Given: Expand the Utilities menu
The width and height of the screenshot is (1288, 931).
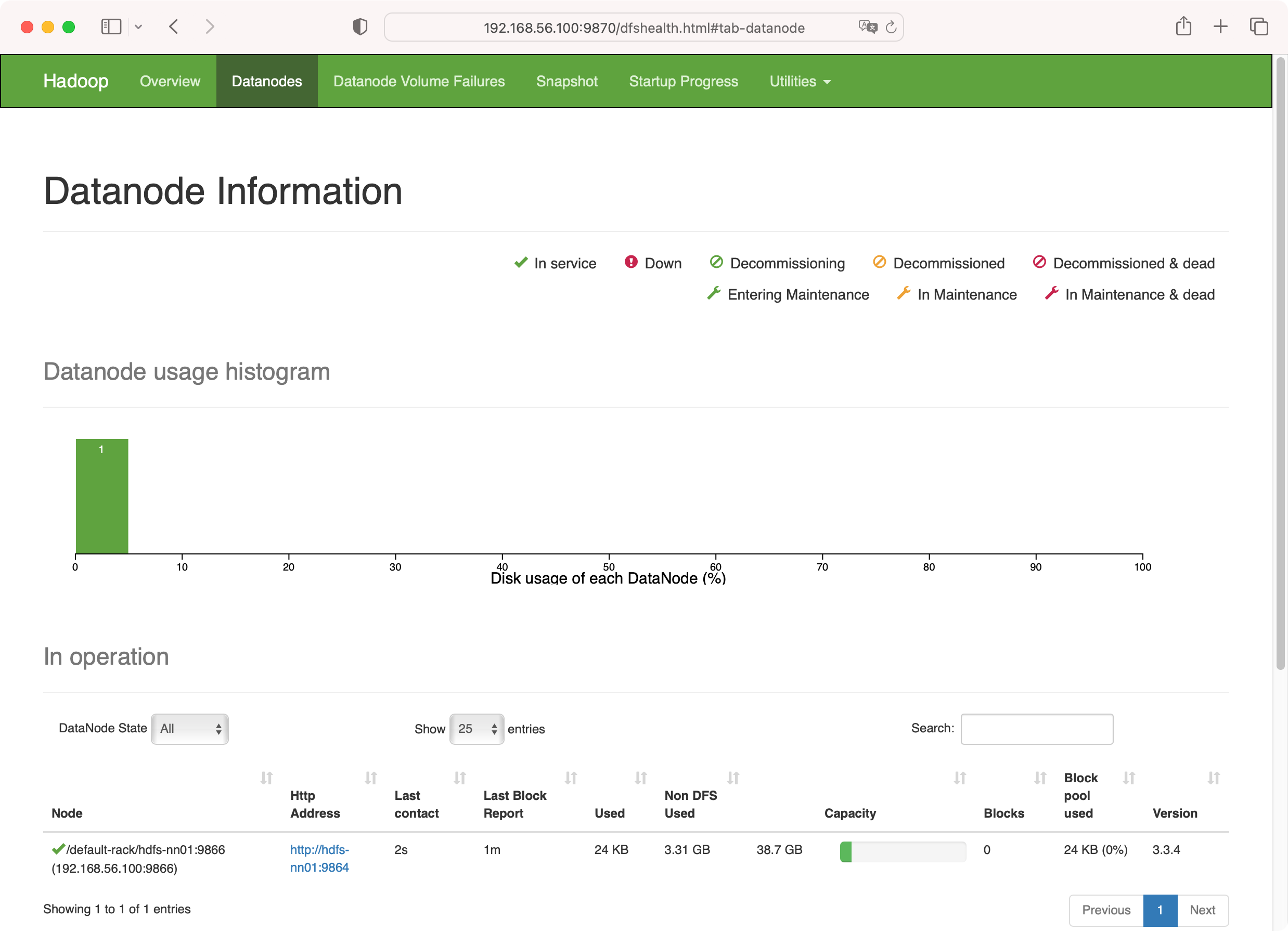Looking at the screenshot, I should point(799,81).
